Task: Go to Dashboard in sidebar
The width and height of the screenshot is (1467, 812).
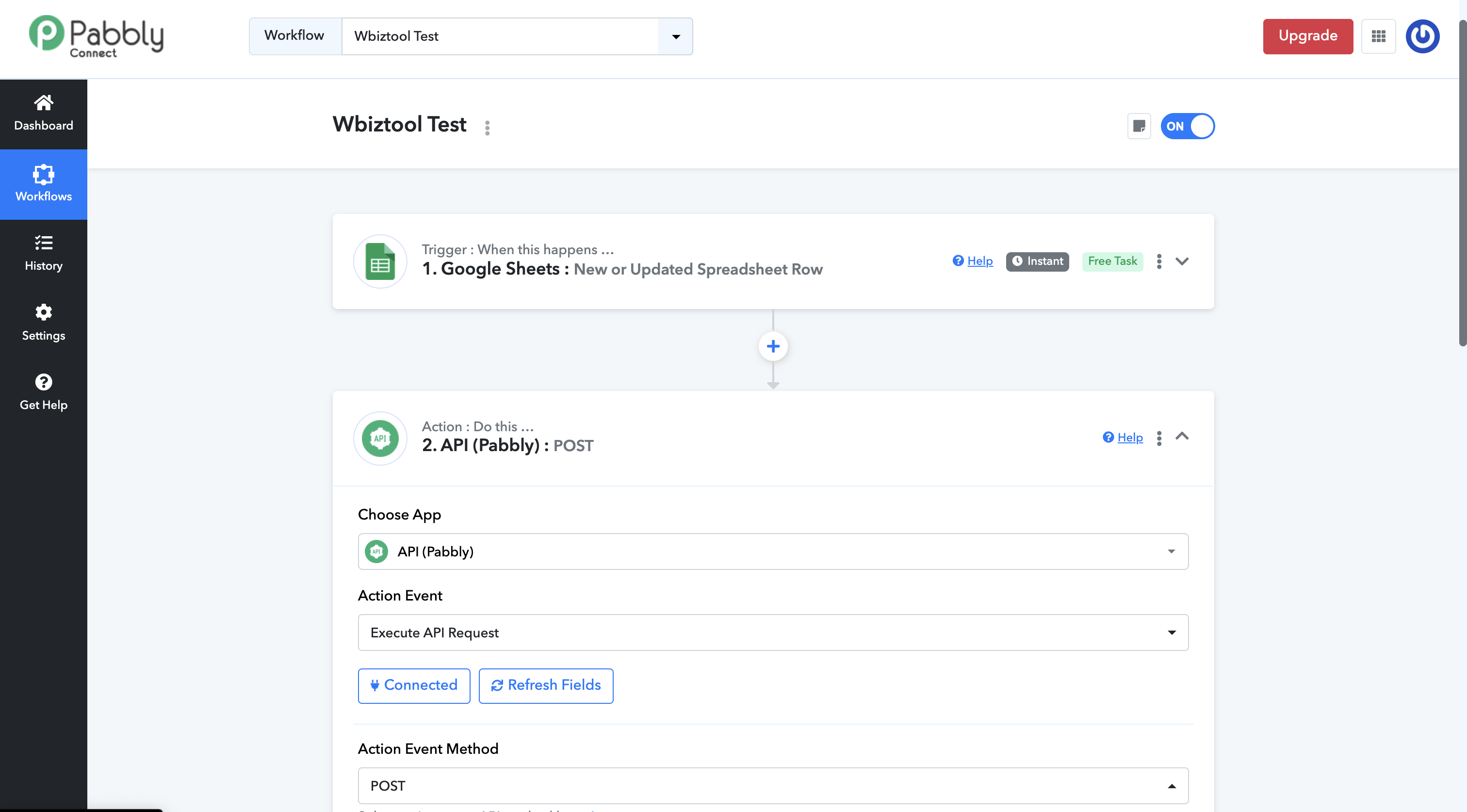Action: (x=43, y=114)
